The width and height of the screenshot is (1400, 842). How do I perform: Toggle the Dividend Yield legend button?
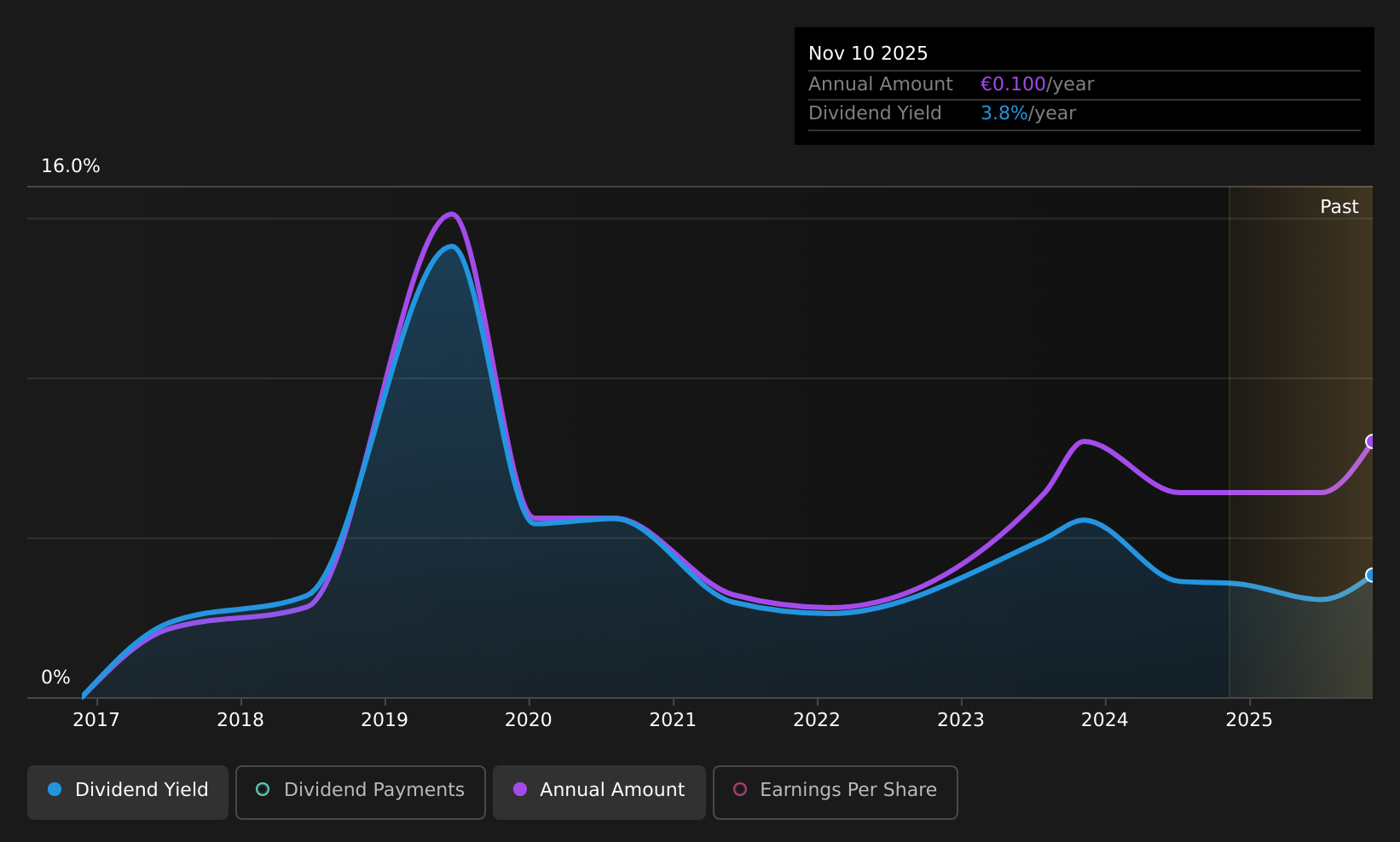(128, 792)
